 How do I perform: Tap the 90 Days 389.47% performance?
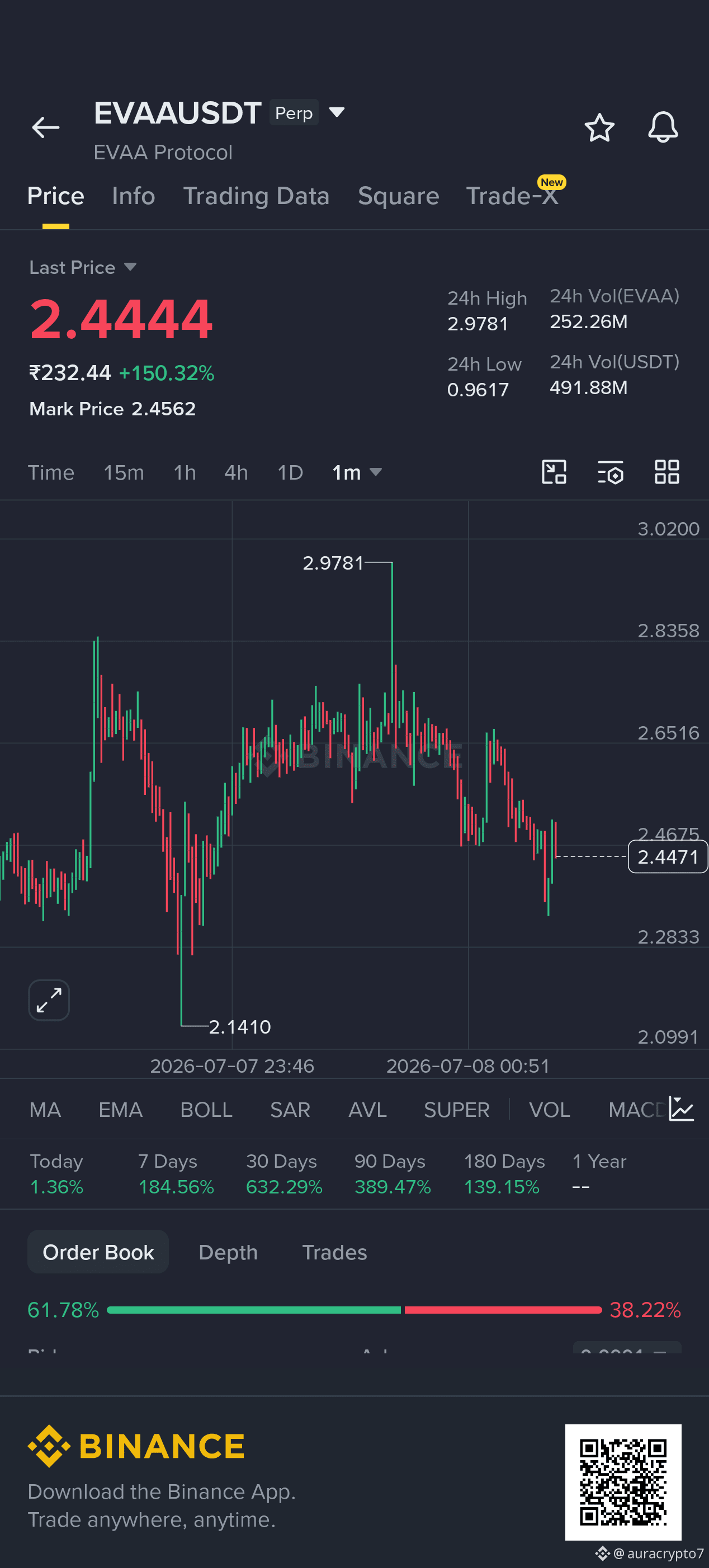pos(393,1173)
